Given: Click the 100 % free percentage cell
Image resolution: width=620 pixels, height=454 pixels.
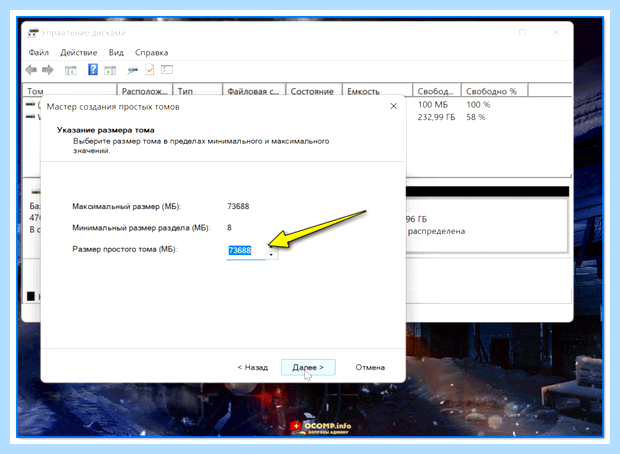Looking at the screenshot, I should point(478,105).
